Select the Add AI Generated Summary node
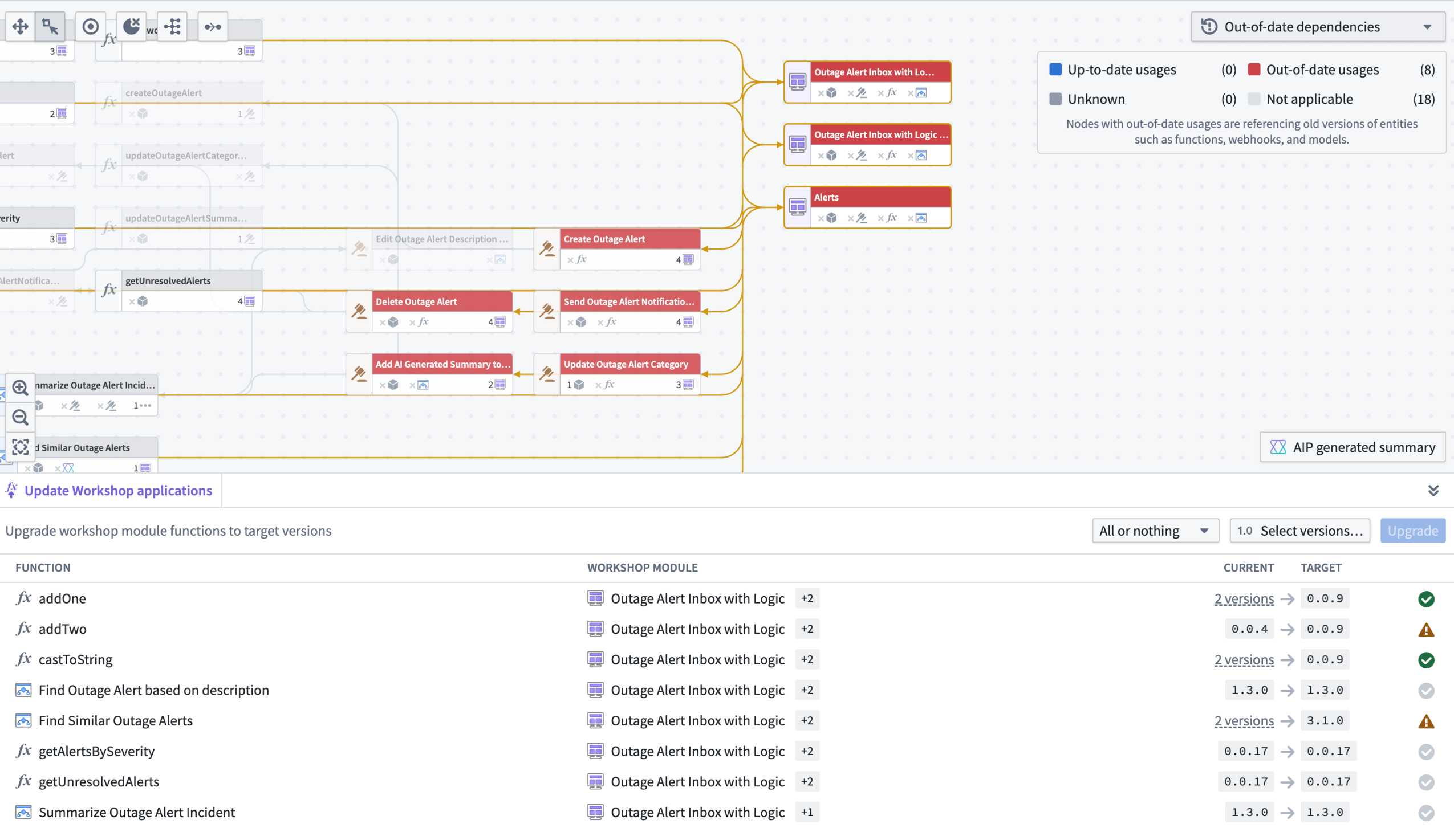The image size is (1454, 840). (429, 374)
